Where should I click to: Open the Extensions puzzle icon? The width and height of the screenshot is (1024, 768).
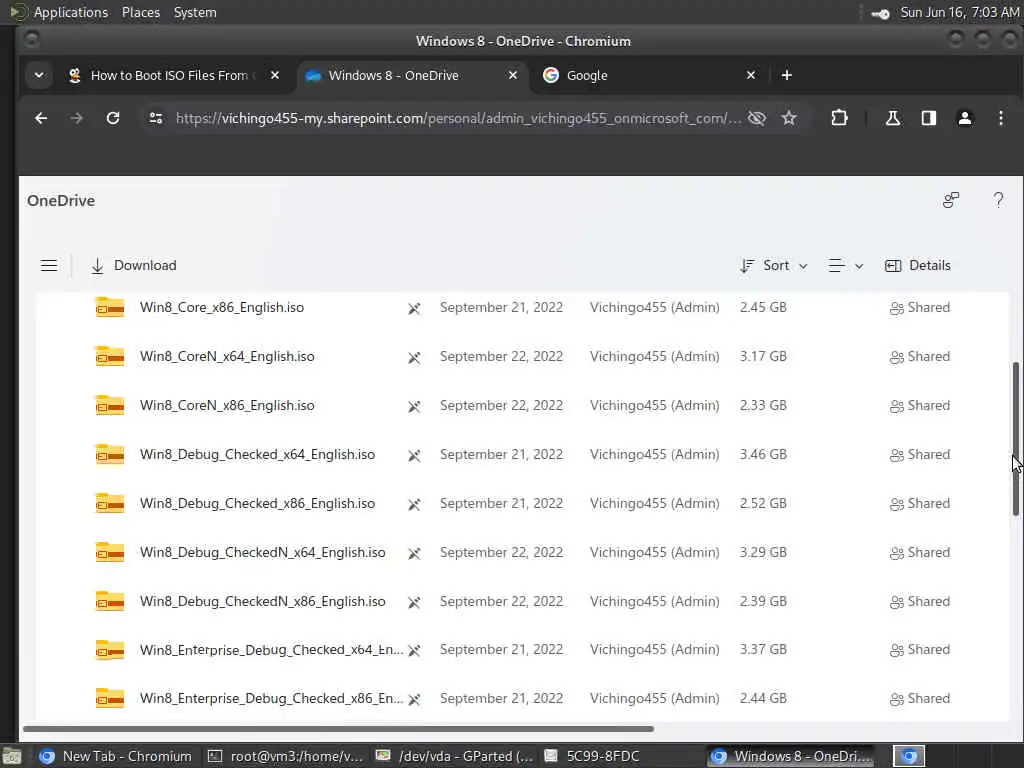pos(839,118)
